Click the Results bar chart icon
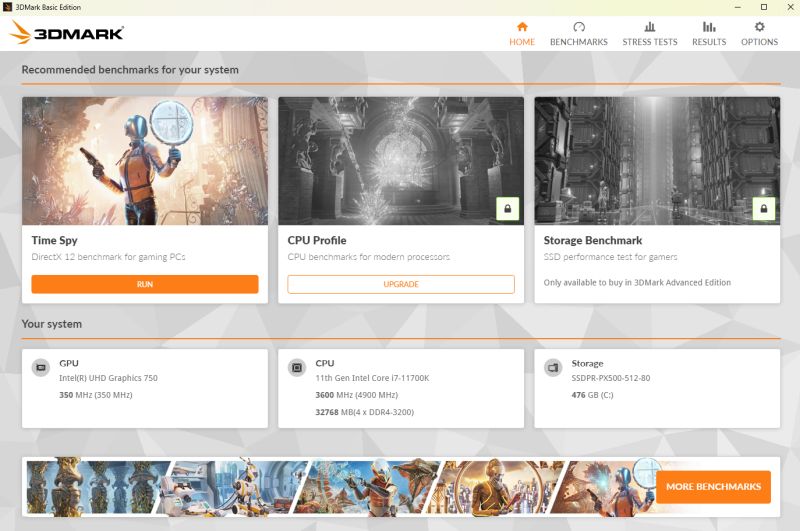The height and width of the screenshot is (531, 800). pos(709,27)
